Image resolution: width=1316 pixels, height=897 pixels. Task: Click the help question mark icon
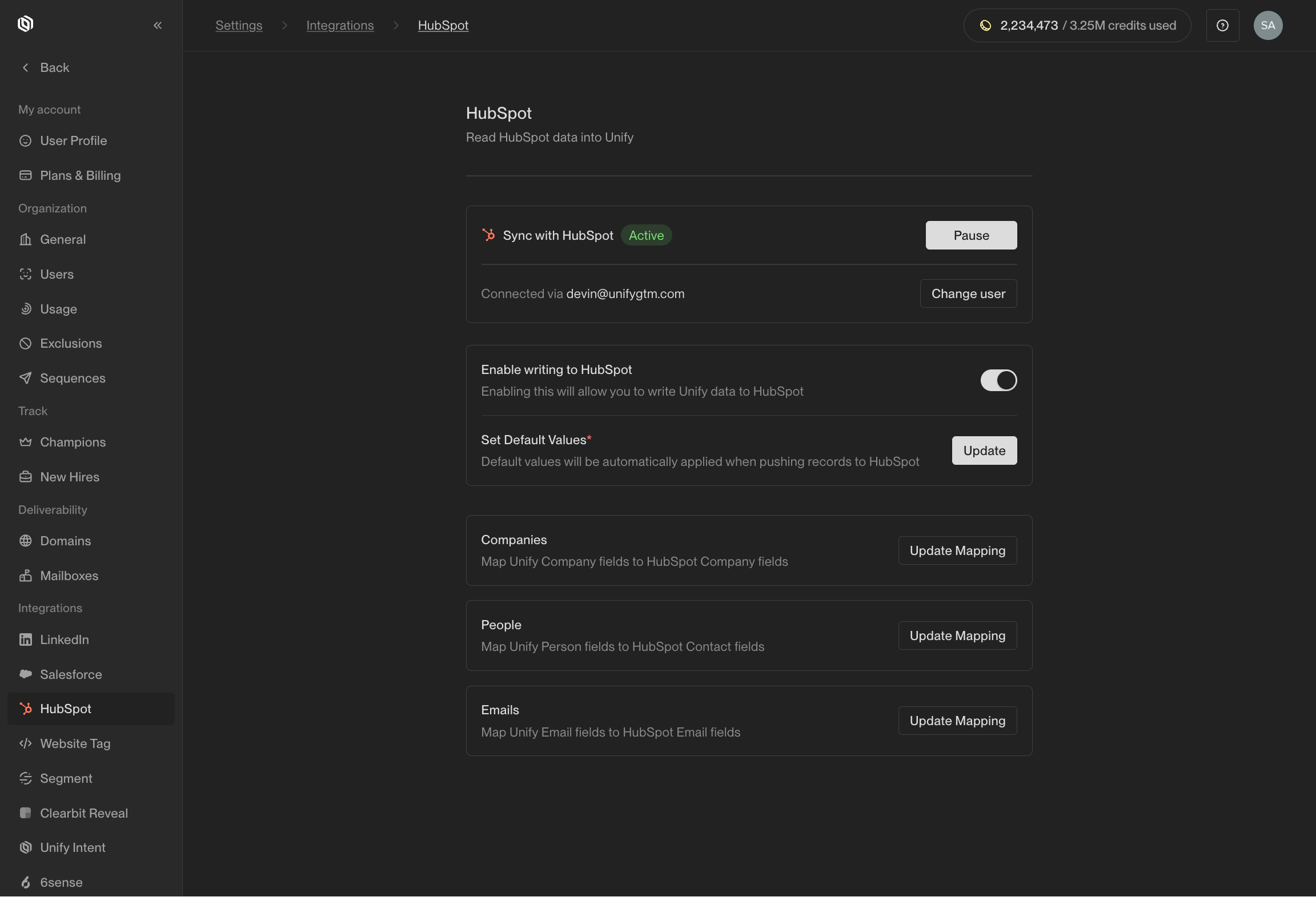click(x=1222, y=25)
